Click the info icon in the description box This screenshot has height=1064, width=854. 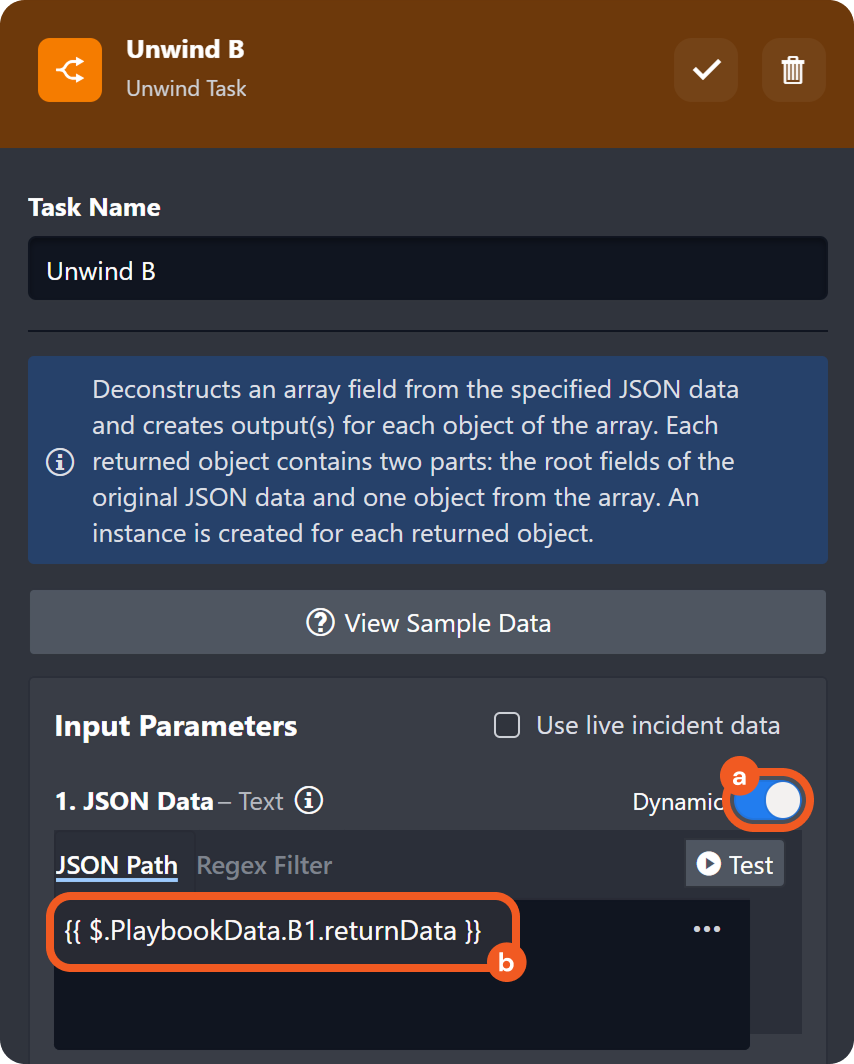coord(61,462)
